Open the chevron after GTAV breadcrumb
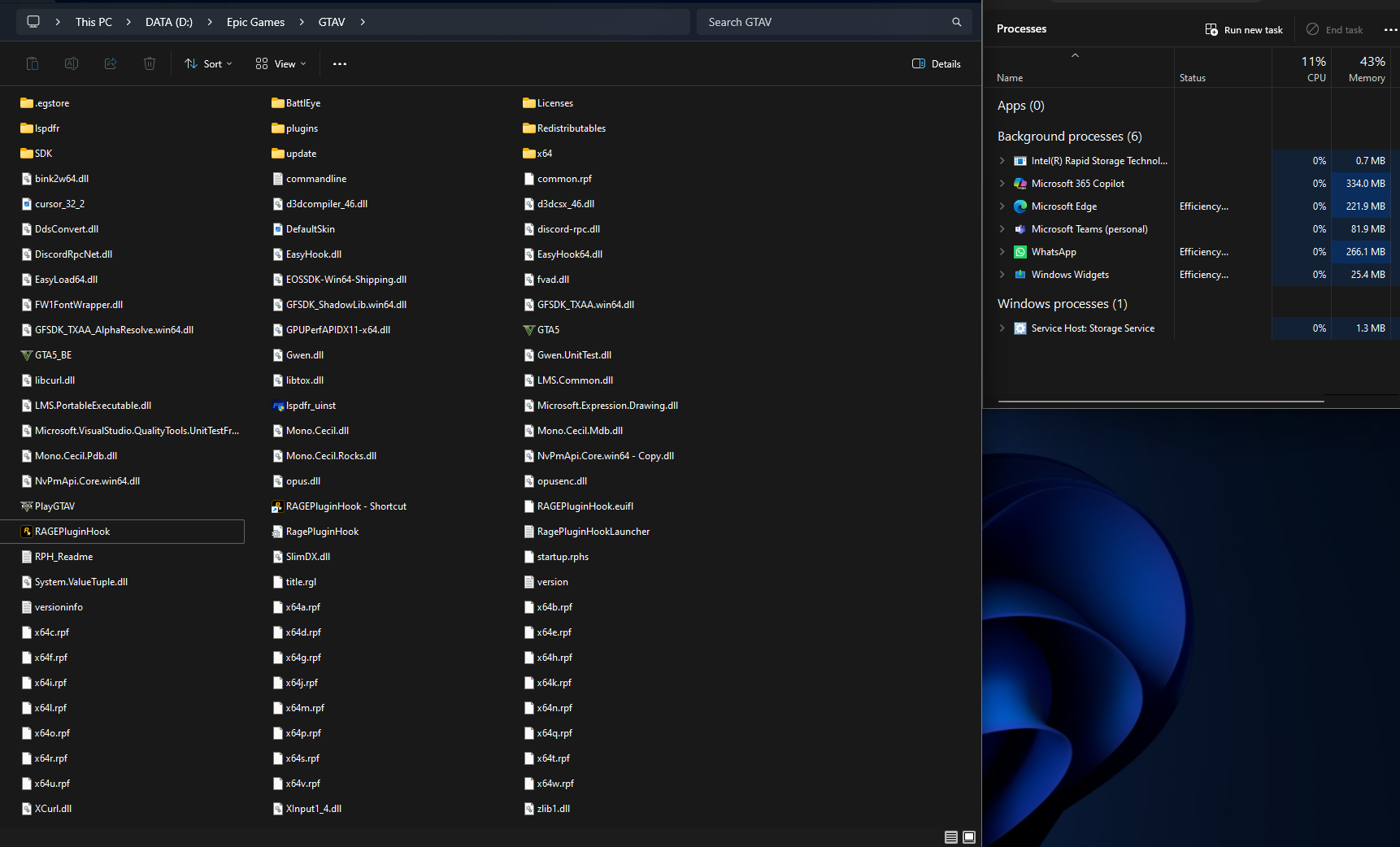The image size is (1400, 847). point(363,22)
